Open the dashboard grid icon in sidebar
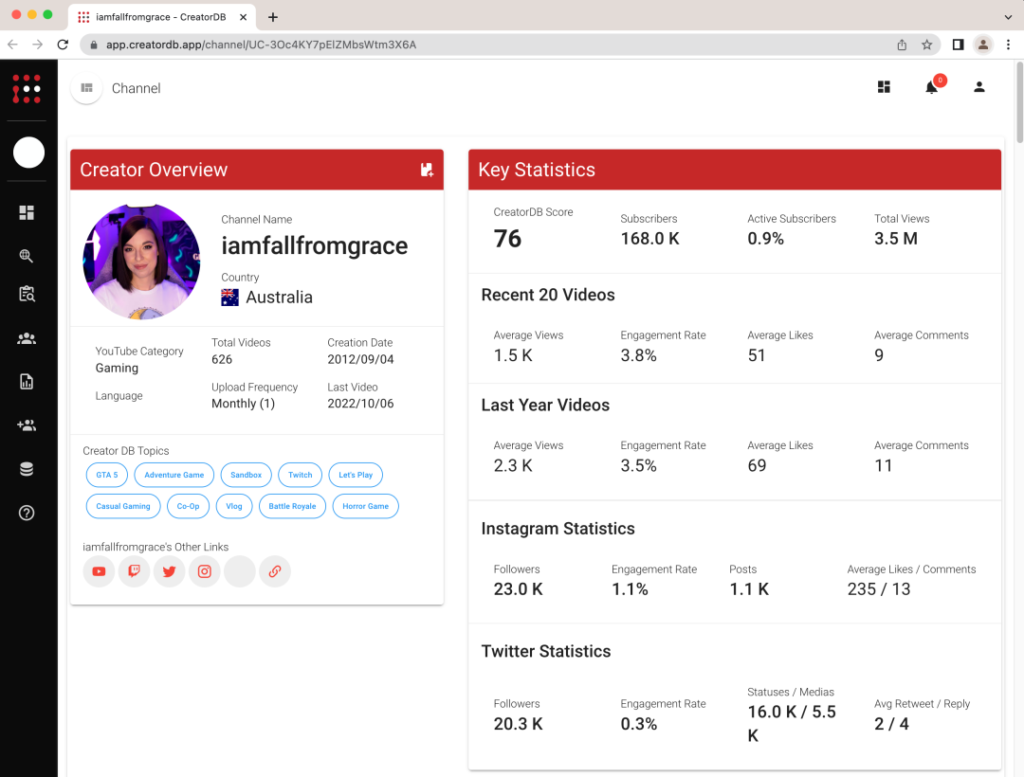Screen dimensions: 1024x777 point(27,212)
